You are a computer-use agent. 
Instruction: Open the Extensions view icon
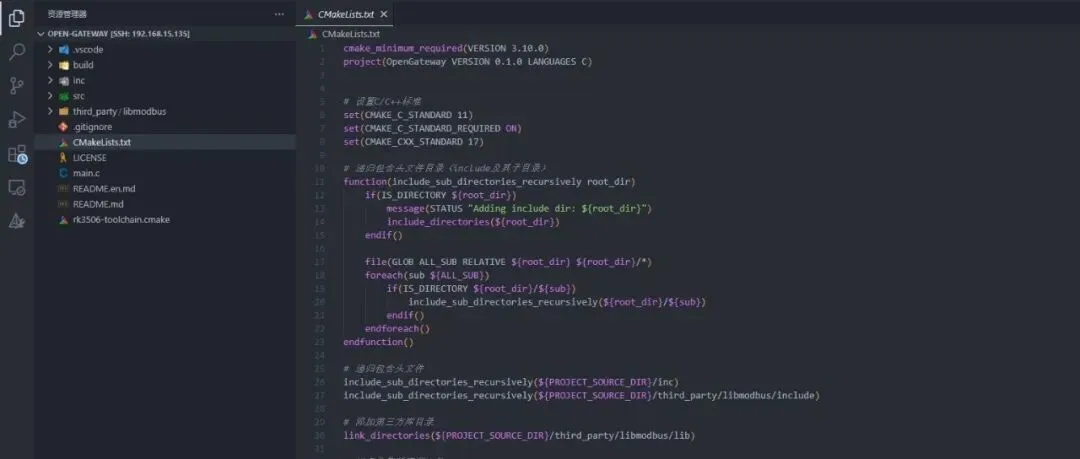tap(17, 154)
